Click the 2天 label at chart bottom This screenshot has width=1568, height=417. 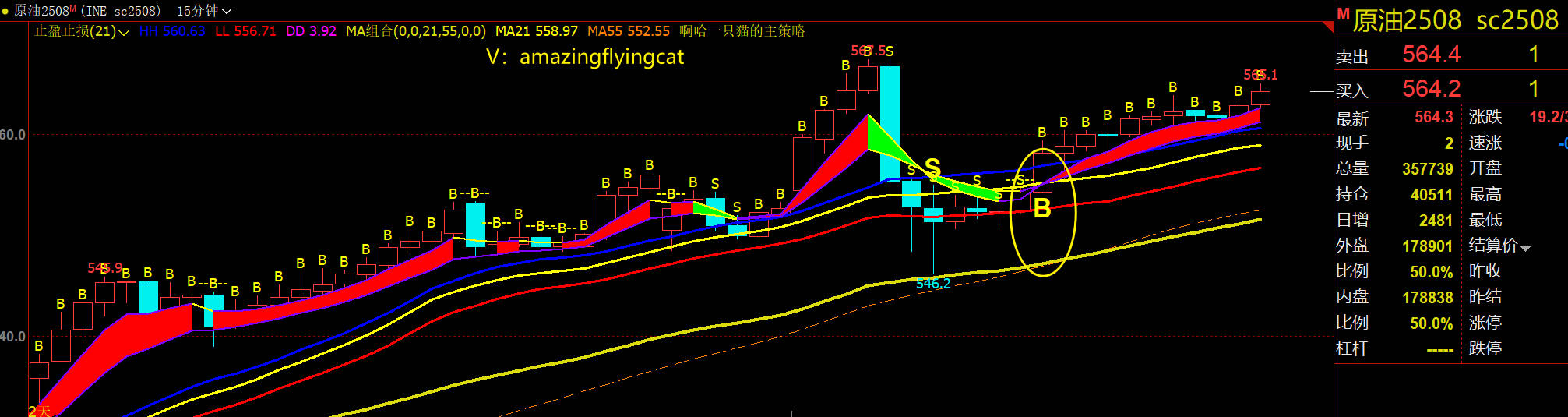tap(39, 411)
